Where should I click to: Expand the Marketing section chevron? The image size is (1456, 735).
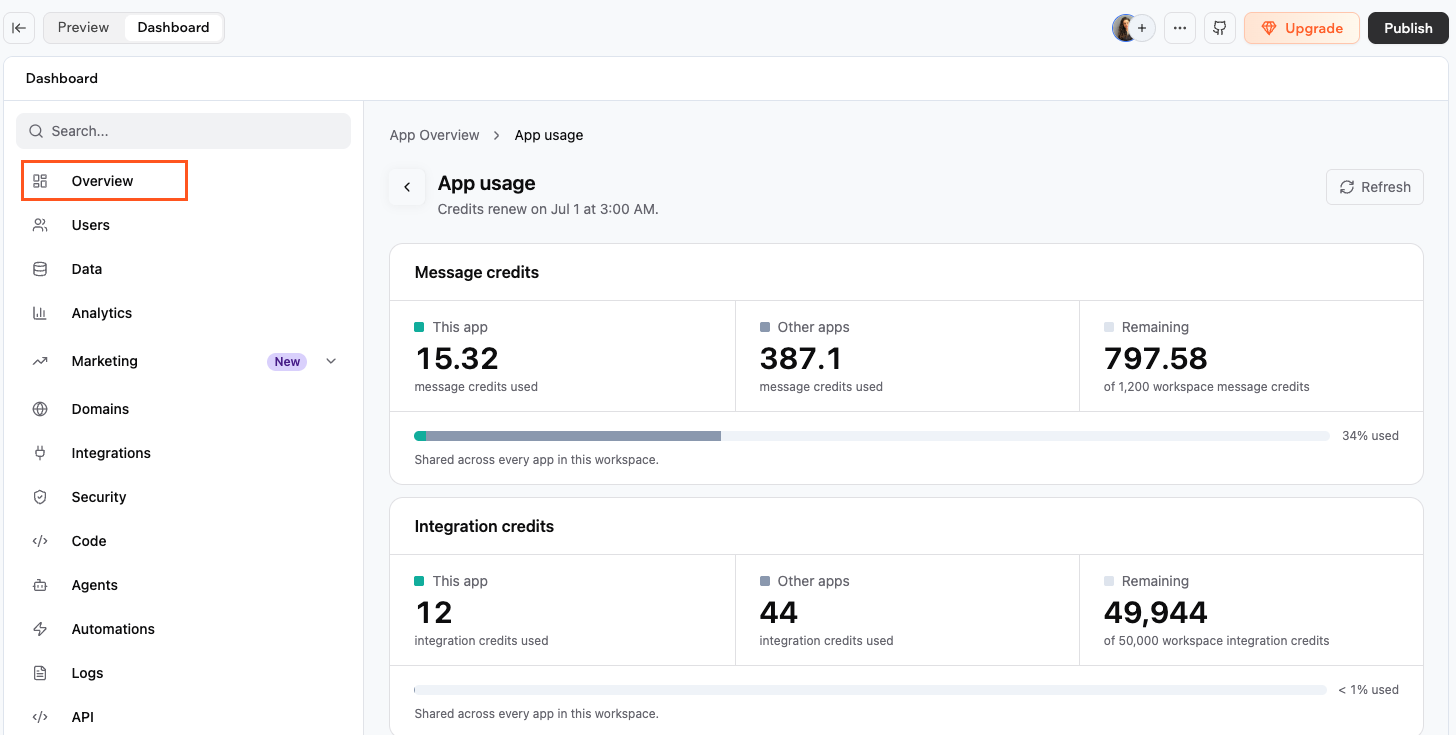(331, 361)
